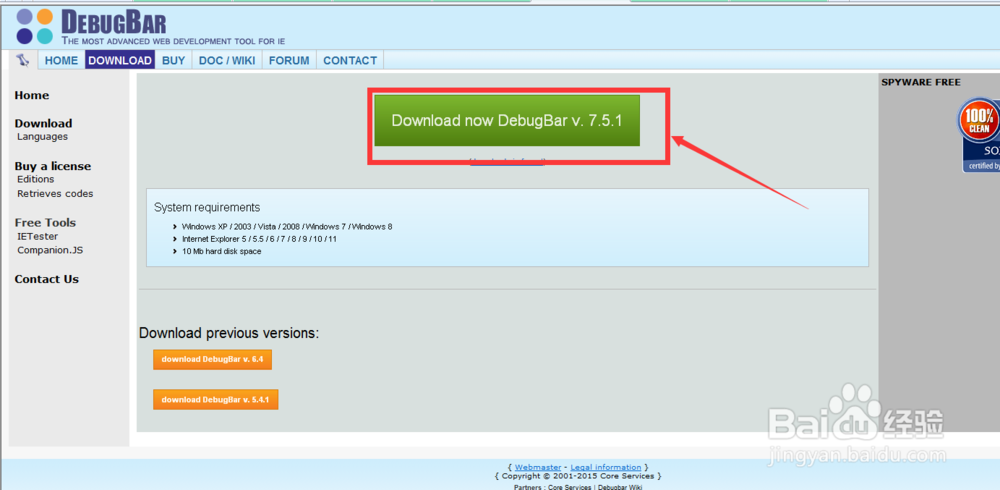The width and height of the screenshot is (1000, 490).
Task: Open the DOC / WIKI tab
Action: [x=227, y=61]
